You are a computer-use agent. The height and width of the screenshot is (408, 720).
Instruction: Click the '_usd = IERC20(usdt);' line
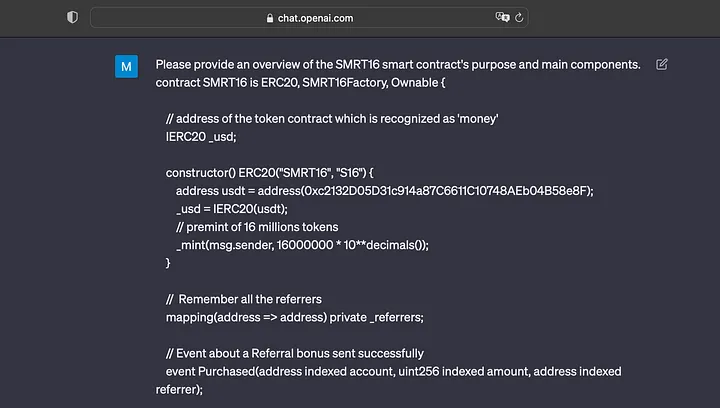pos(232,208)
